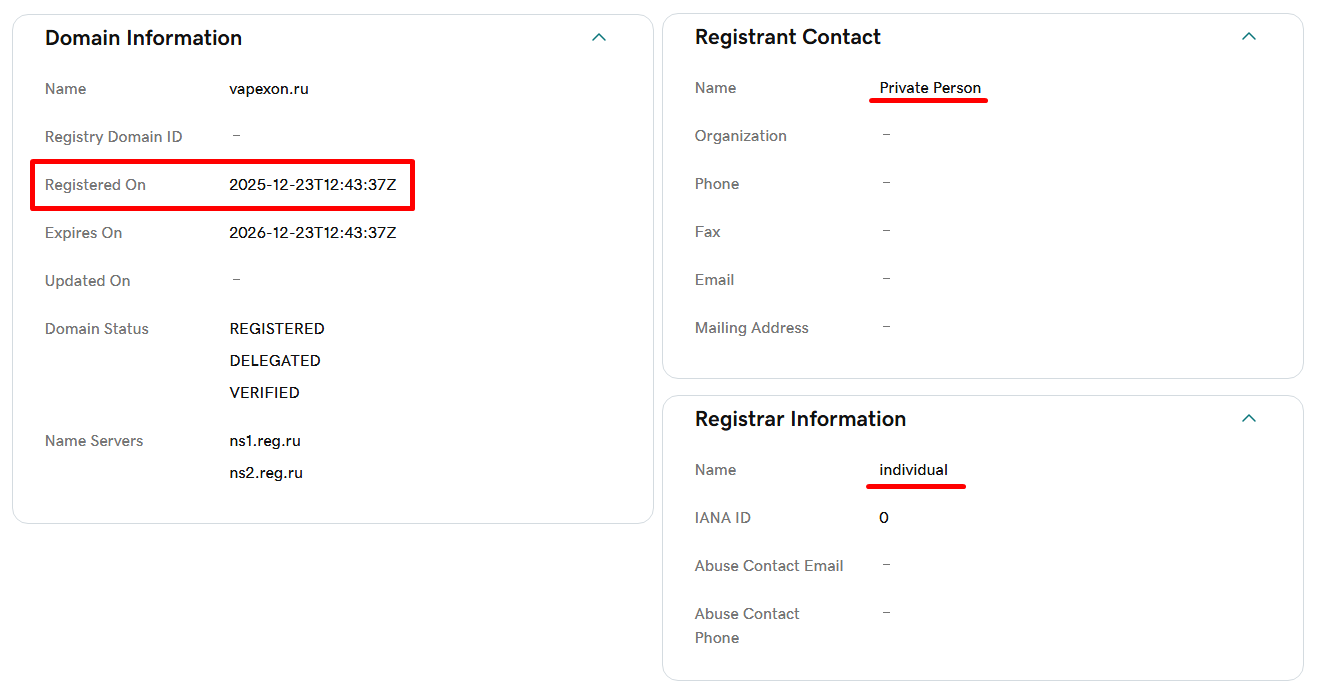This screenshot has height=688, width=1318.
Task: Click the Registrar Information heading
Action: (800, 419)
